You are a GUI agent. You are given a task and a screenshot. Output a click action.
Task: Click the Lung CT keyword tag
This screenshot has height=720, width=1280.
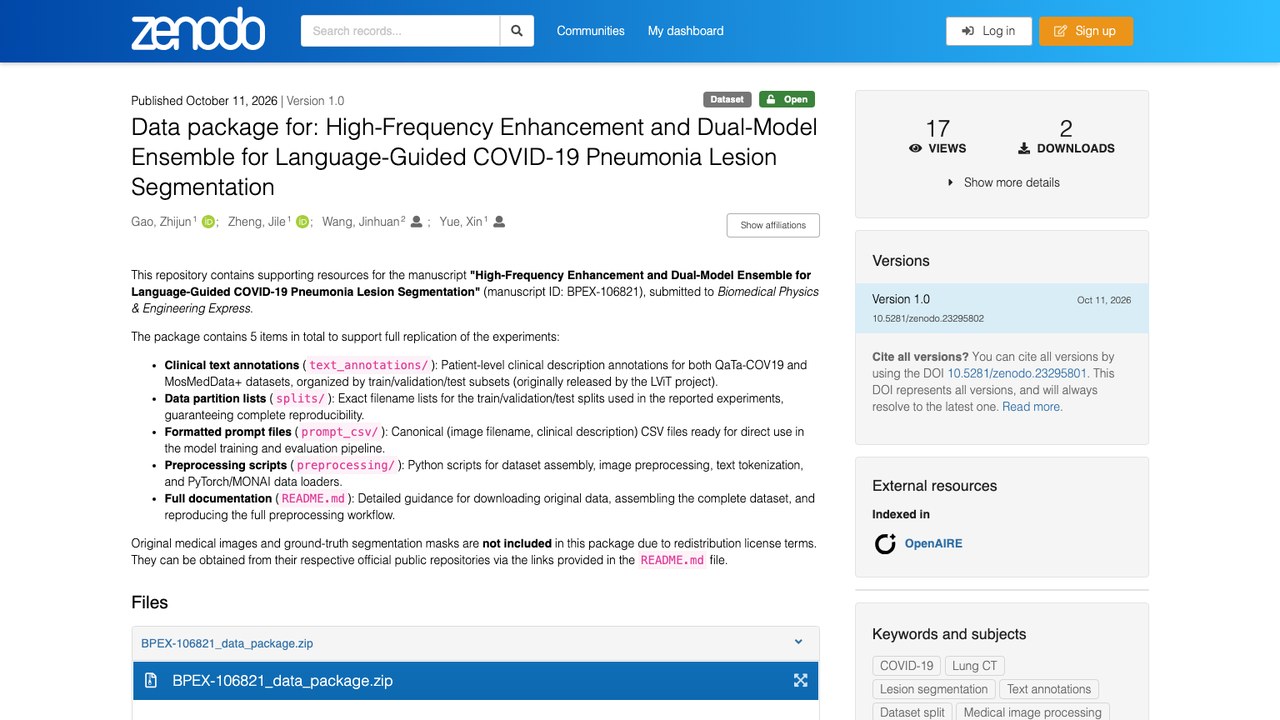(x=975, y=666)
